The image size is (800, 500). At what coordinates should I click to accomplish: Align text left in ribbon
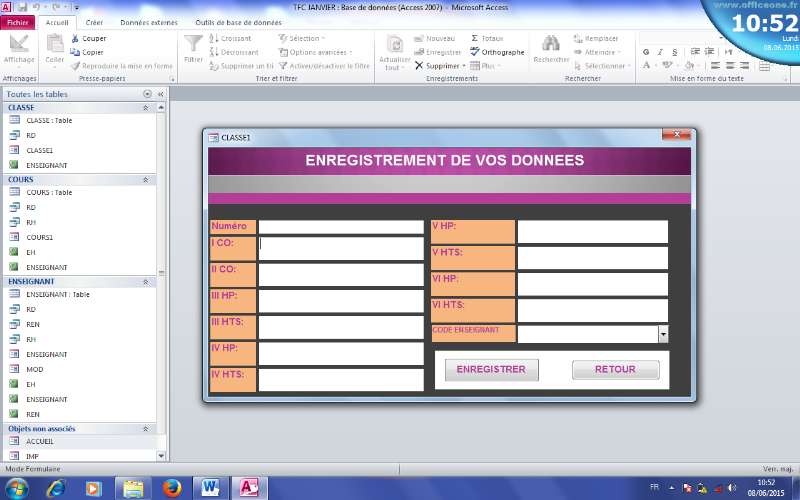[716, 65]
